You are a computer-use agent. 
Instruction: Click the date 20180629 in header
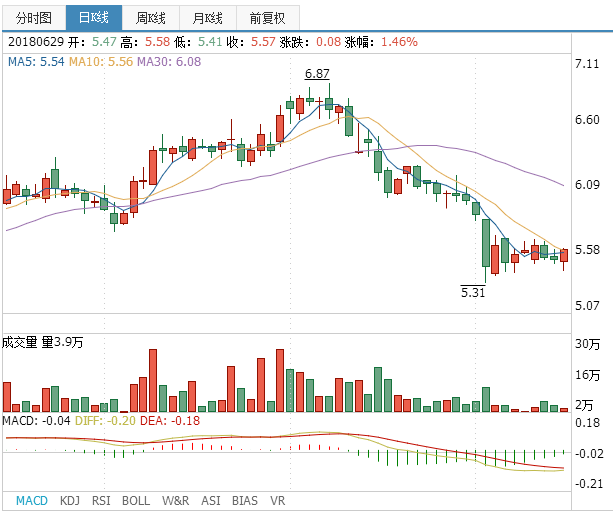(x=36, y=42)
